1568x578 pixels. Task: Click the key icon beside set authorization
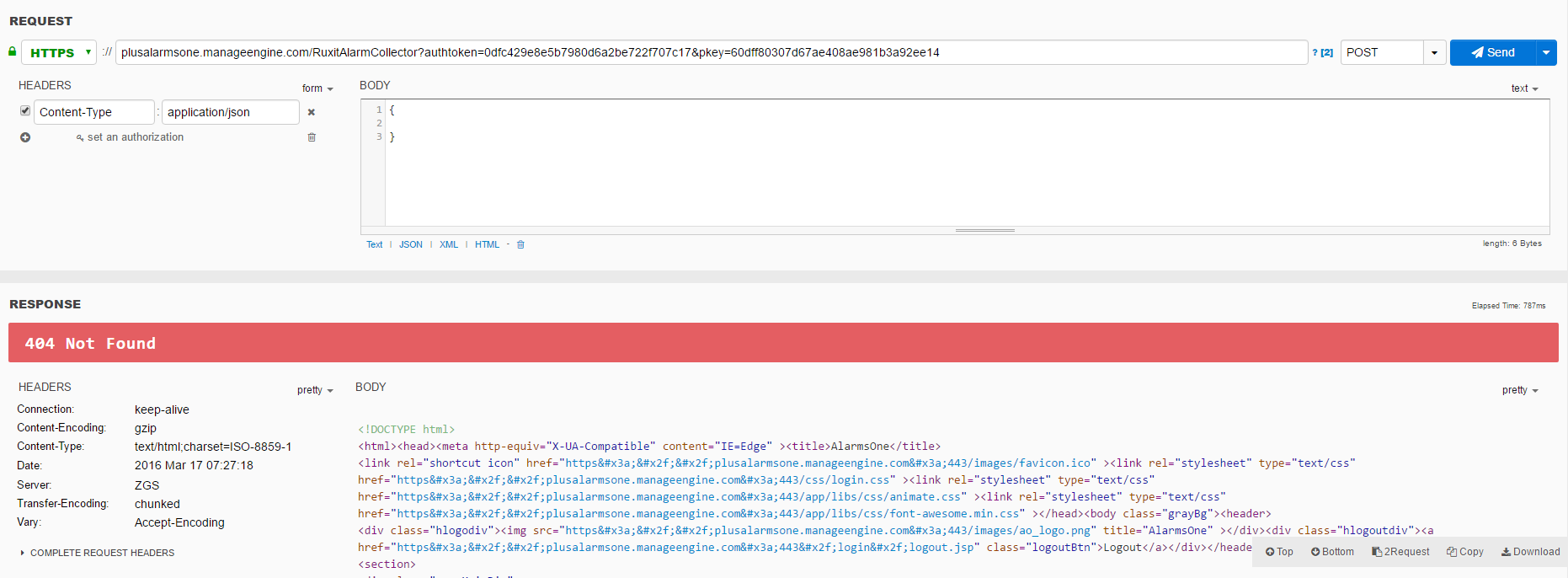pos(80,137)
